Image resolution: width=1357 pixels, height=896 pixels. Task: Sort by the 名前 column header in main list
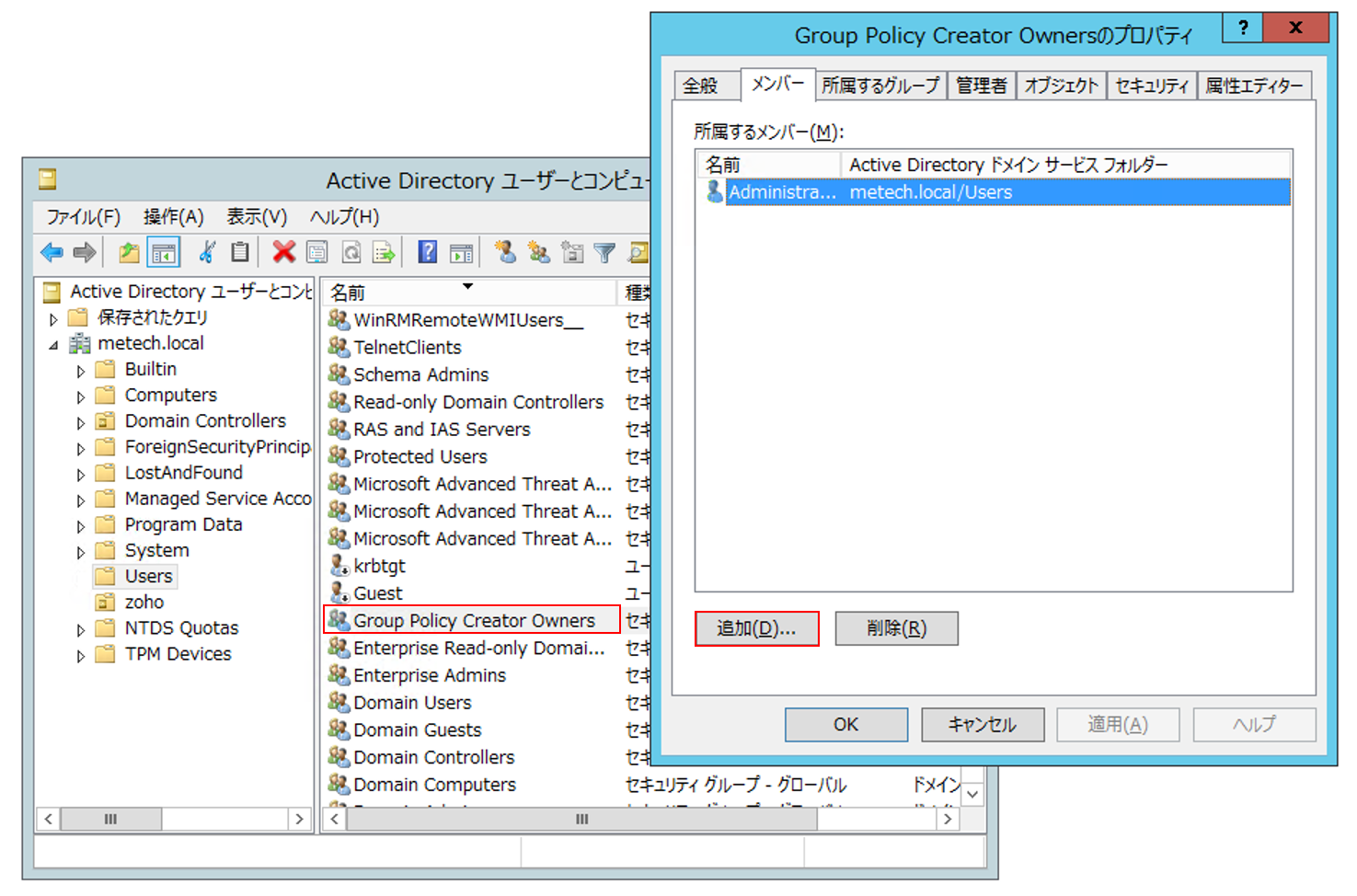469,293
